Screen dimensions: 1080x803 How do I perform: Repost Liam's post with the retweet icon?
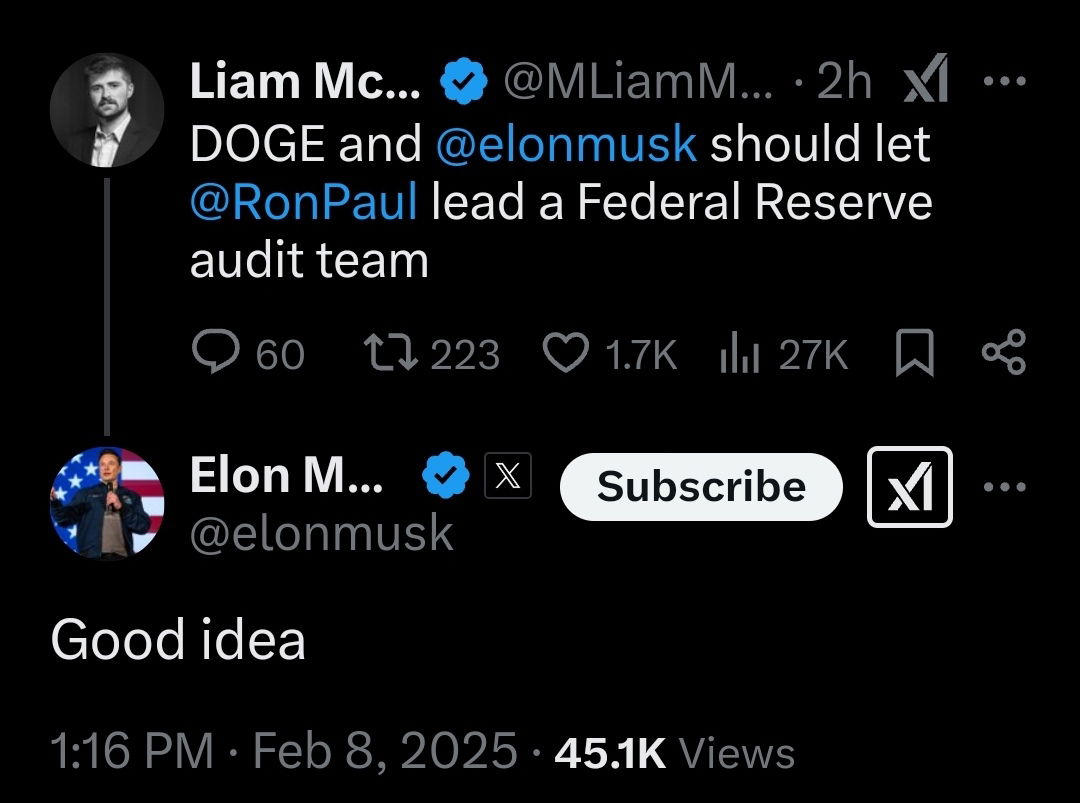click(x=394, y=354)
